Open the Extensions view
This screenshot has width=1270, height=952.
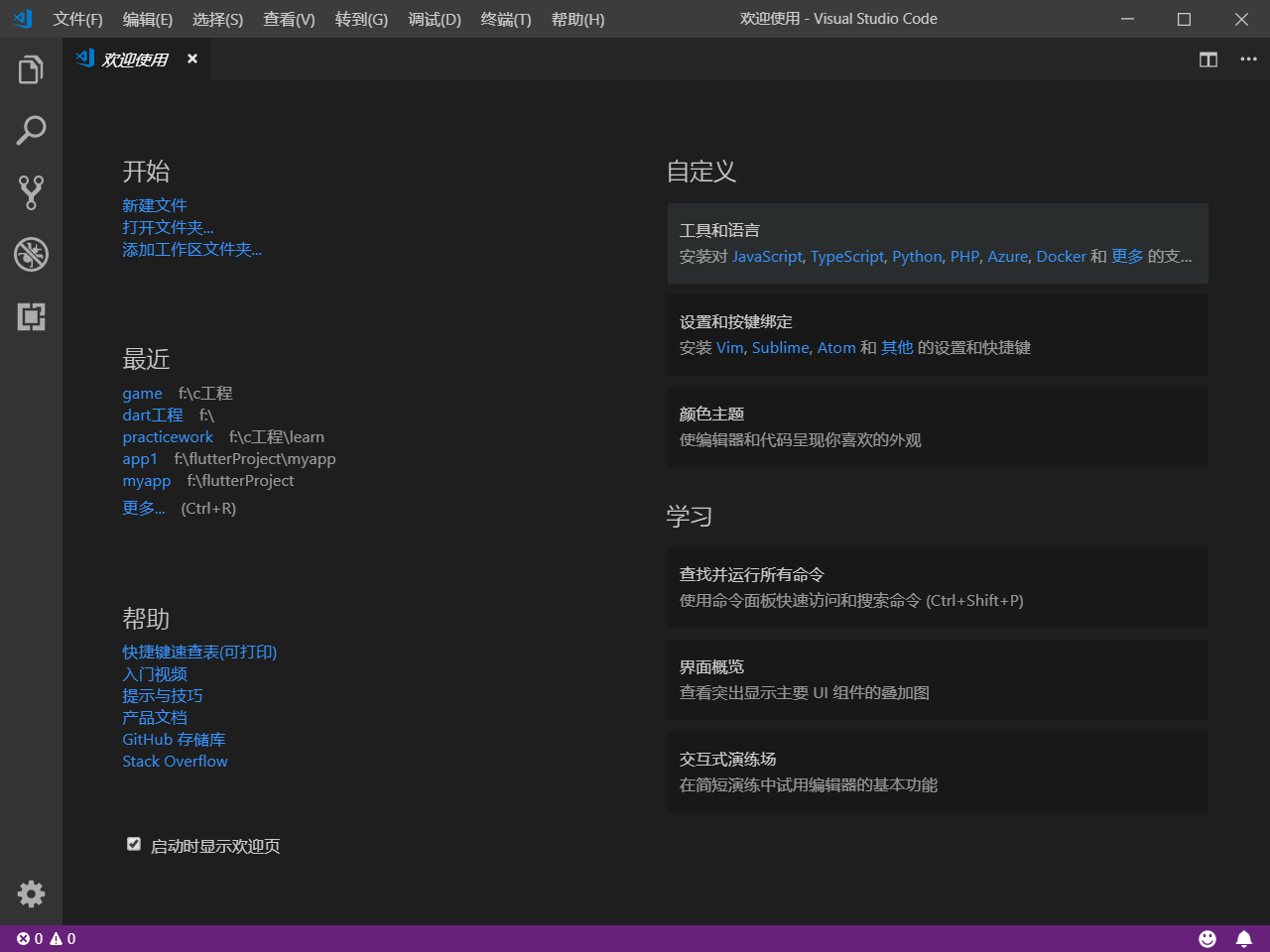click(x=31, y=316)
